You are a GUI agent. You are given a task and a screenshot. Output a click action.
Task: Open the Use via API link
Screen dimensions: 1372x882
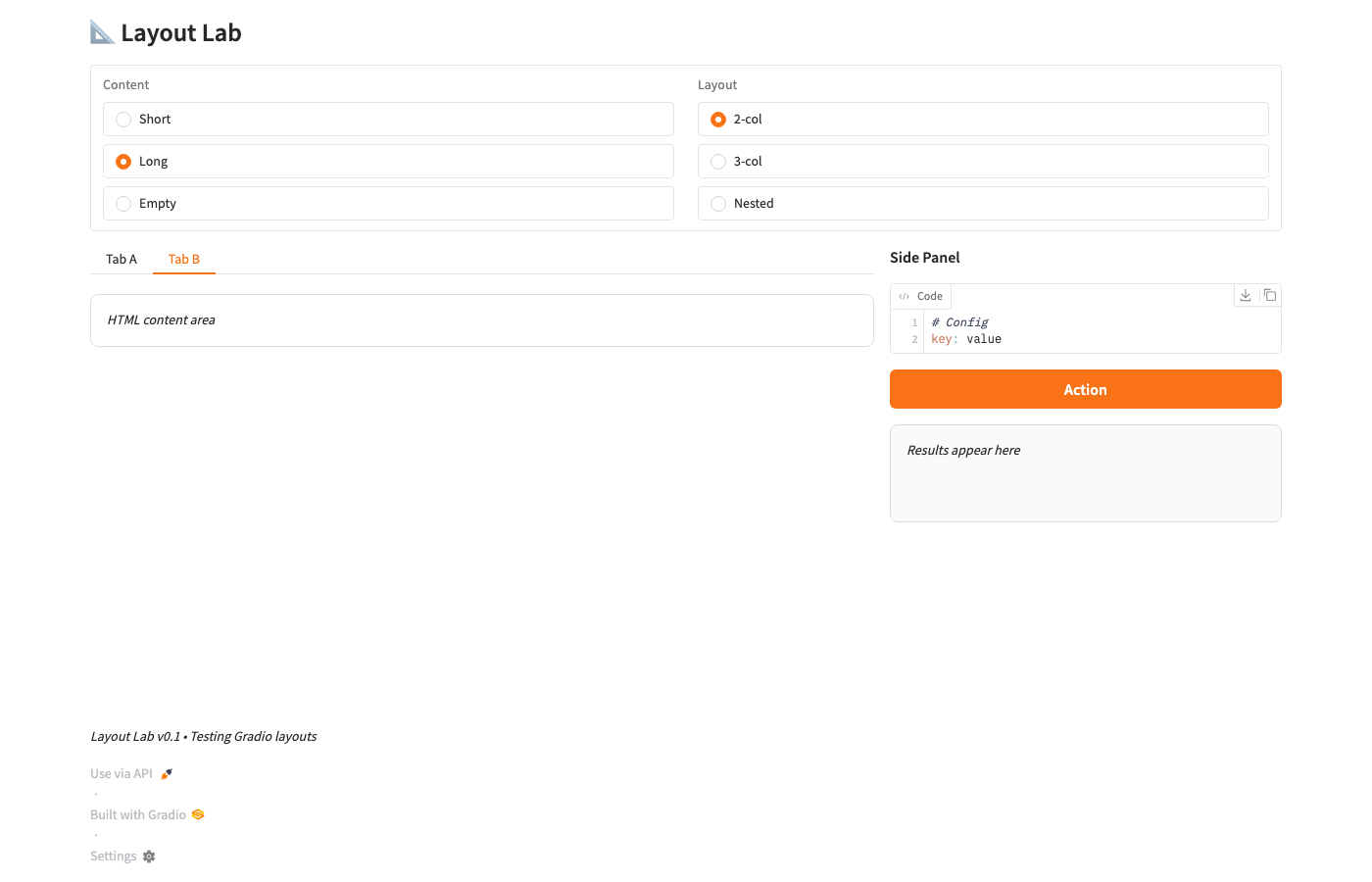(122, 774)
